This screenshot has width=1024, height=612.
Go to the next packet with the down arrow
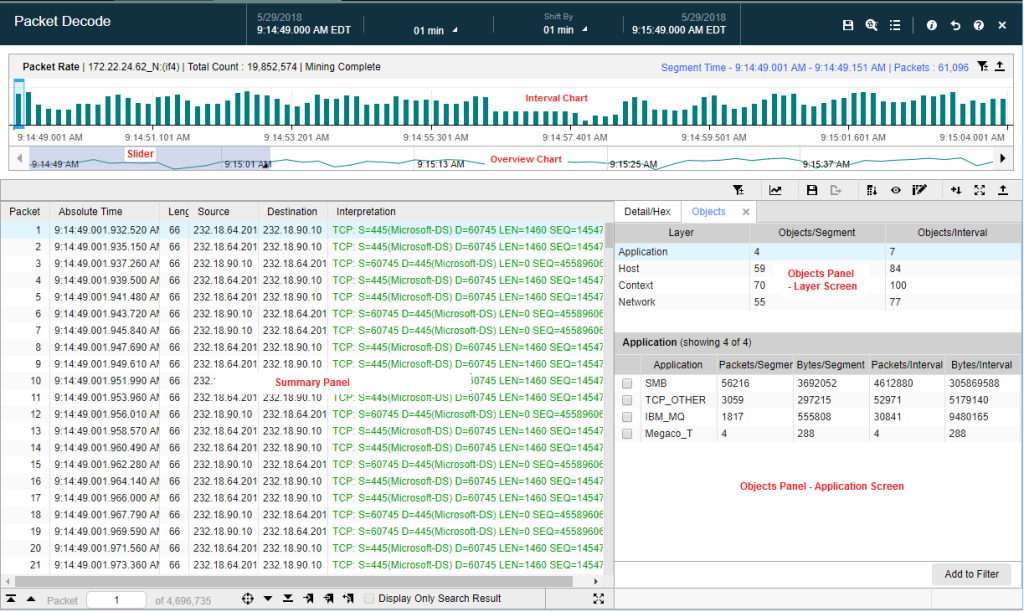pos(268,598)
